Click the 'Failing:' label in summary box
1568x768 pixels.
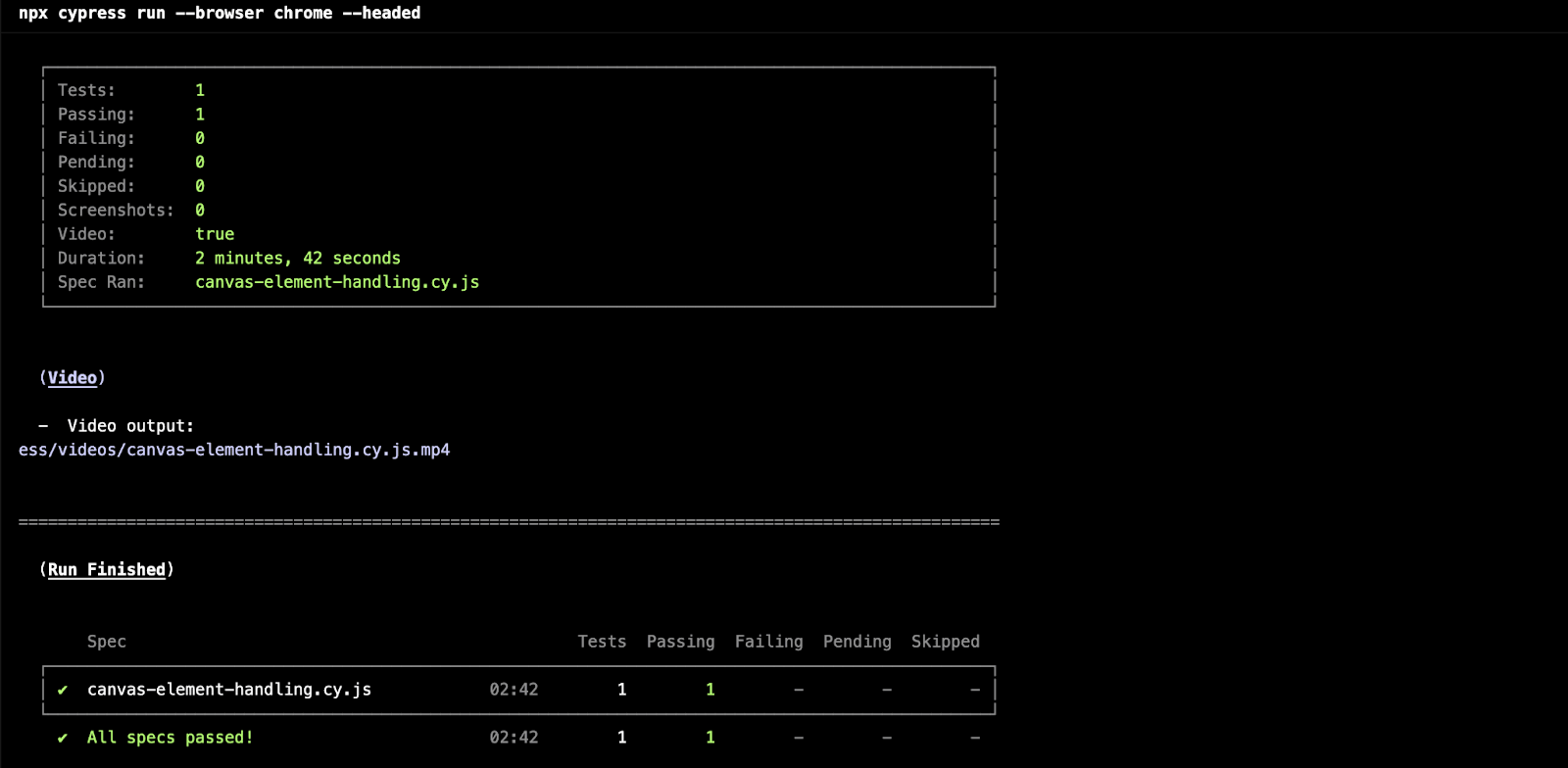96,138
